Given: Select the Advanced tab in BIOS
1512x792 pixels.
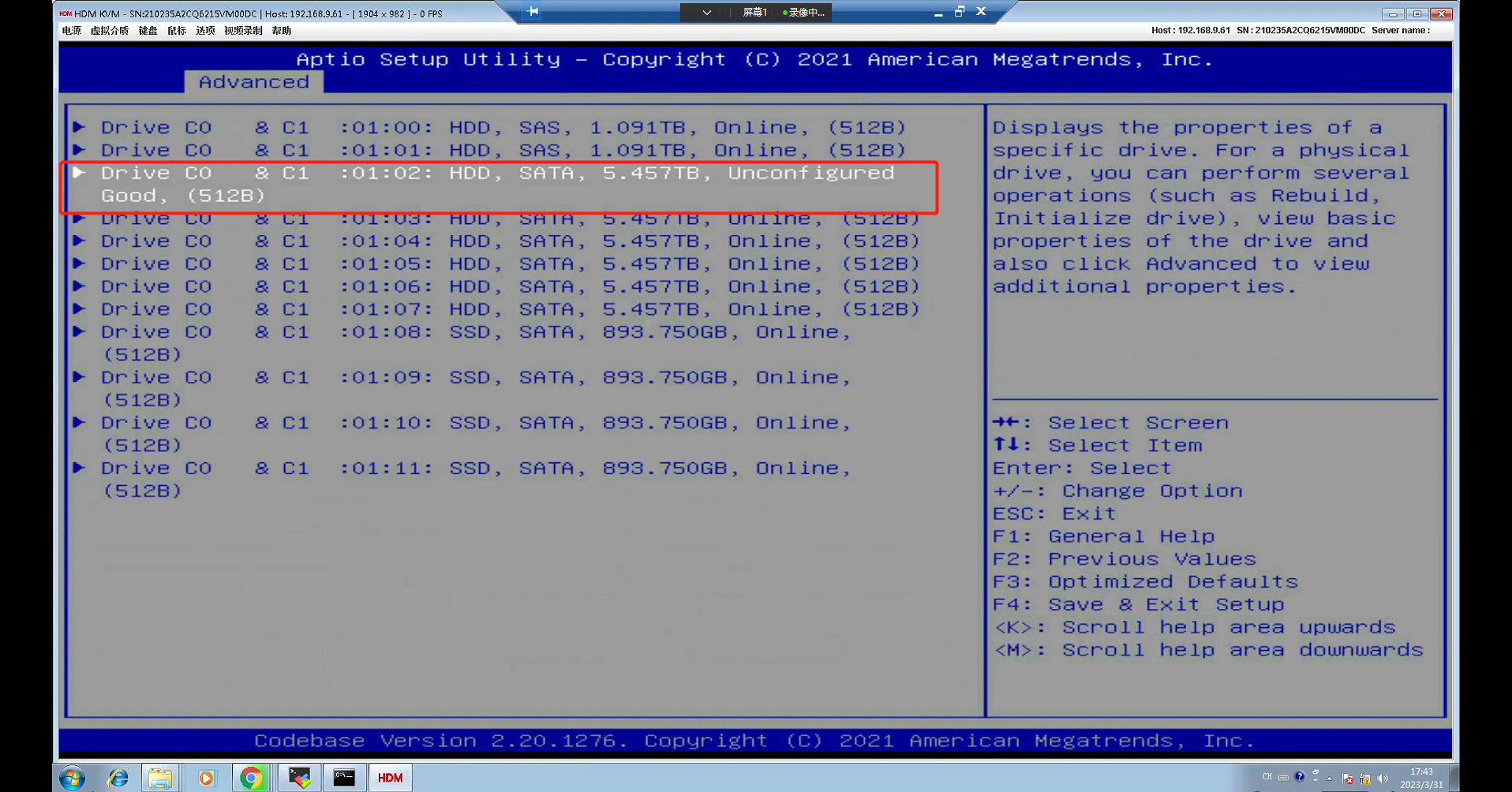Looking at the screenshot, I should pyautogui.click(x=253, y=82).
